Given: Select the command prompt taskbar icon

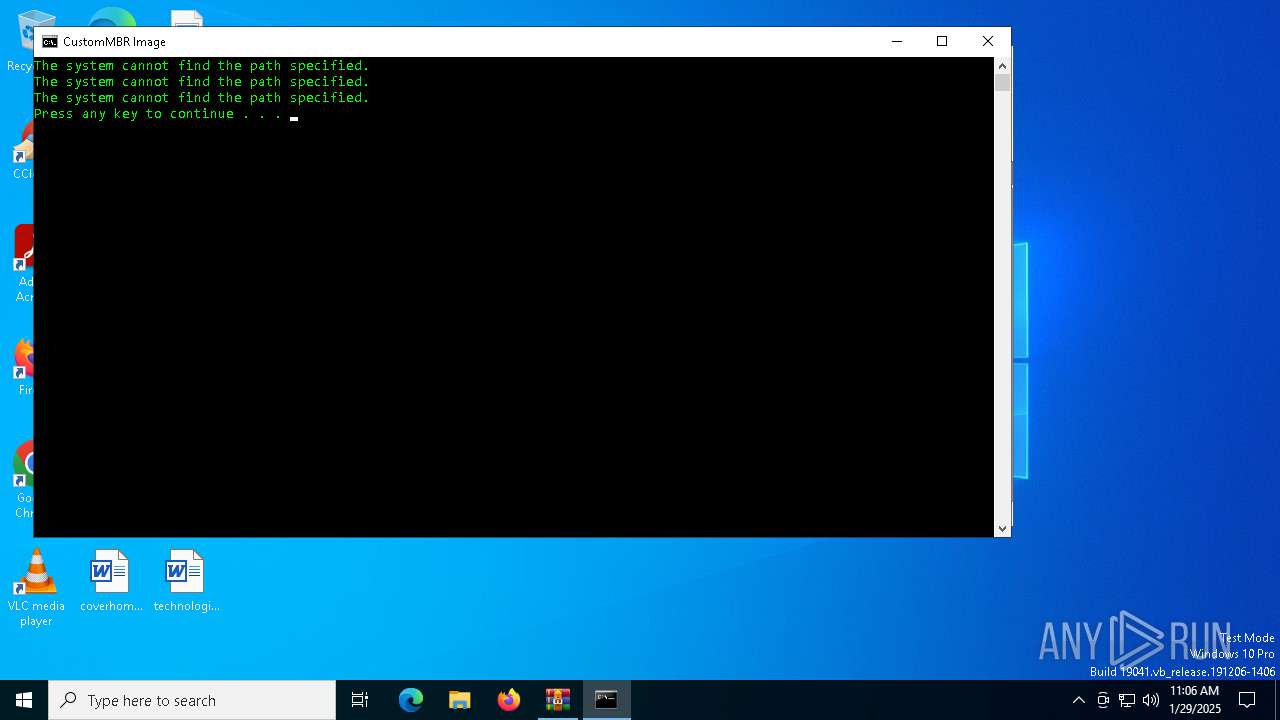Looking at the screenshot, I should pos(606,700).
